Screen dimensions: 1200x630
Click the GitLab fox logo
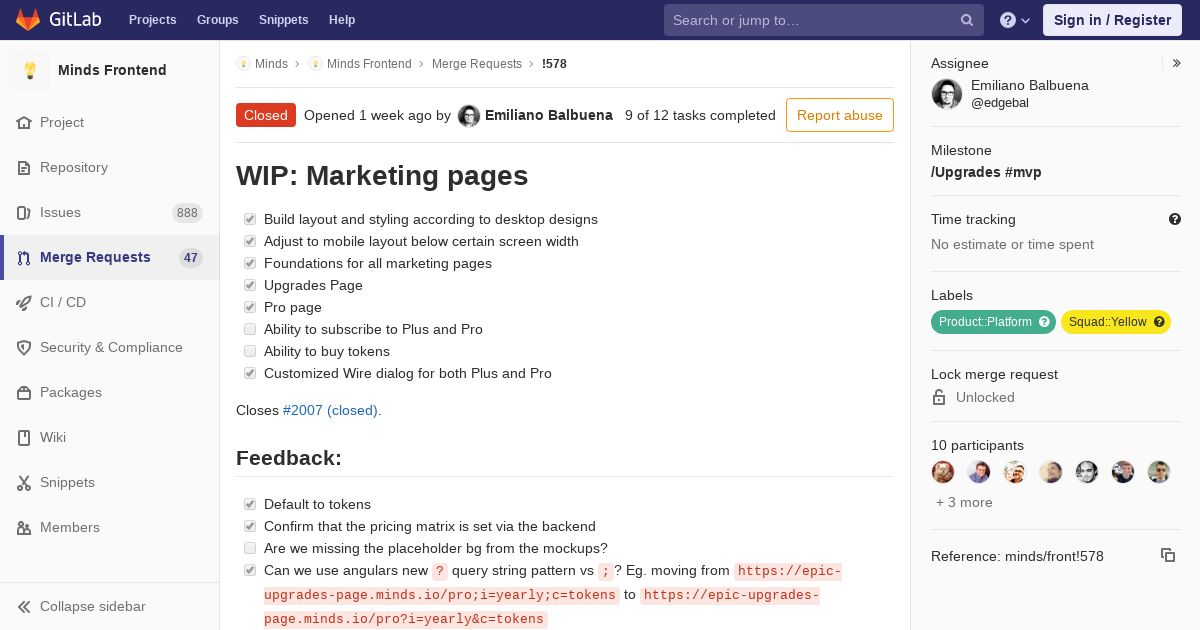(28, 20)
